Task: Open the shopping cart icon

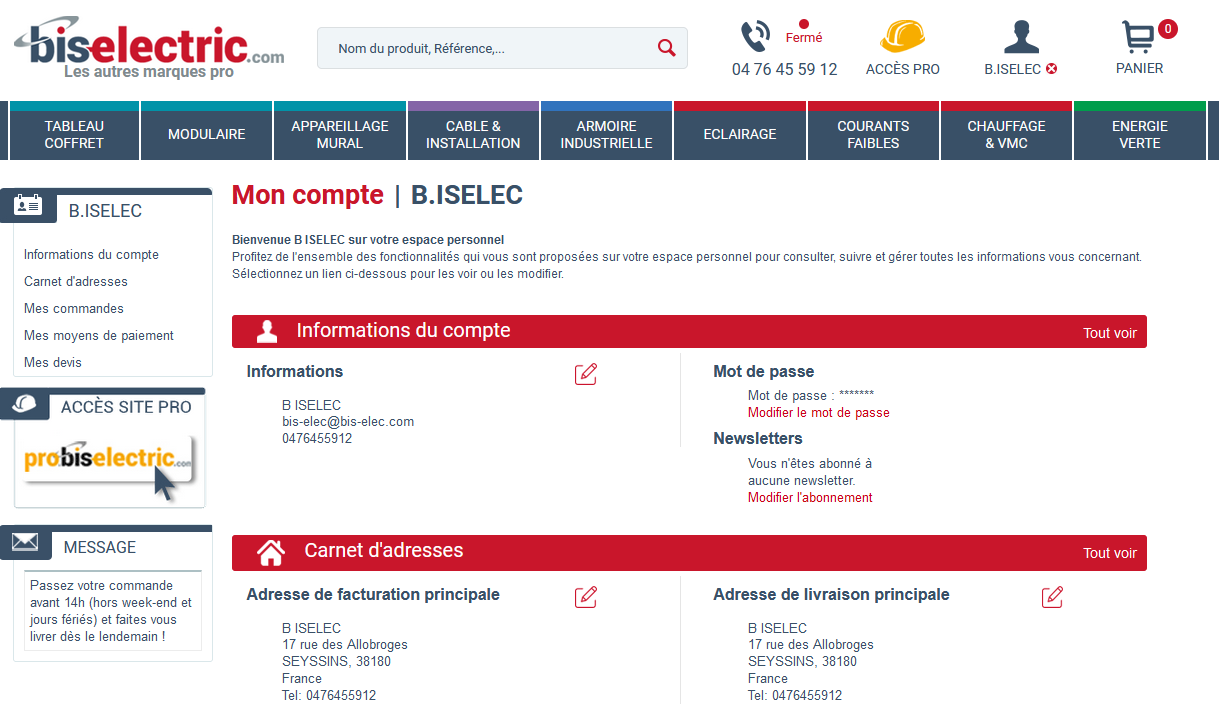Action: (x=1137, y=38)
